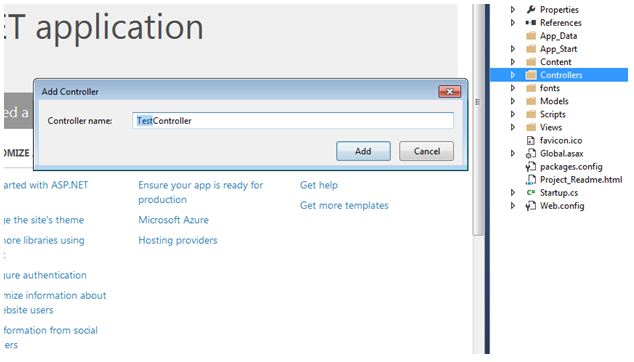Click the Add button in dialog

point(363,151)
